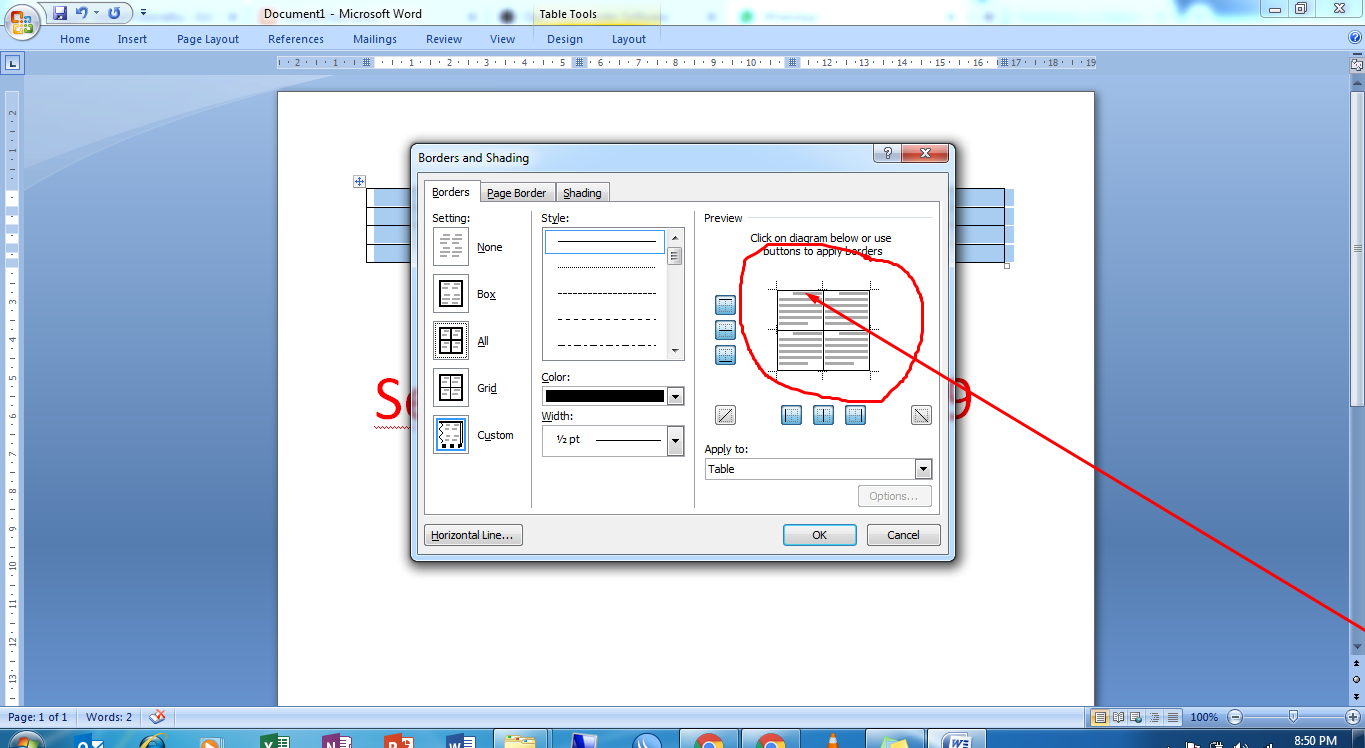This screenshot has width=1365, height=748.
Task: Toggle the right border button in Preview
Action: (855, 415)
